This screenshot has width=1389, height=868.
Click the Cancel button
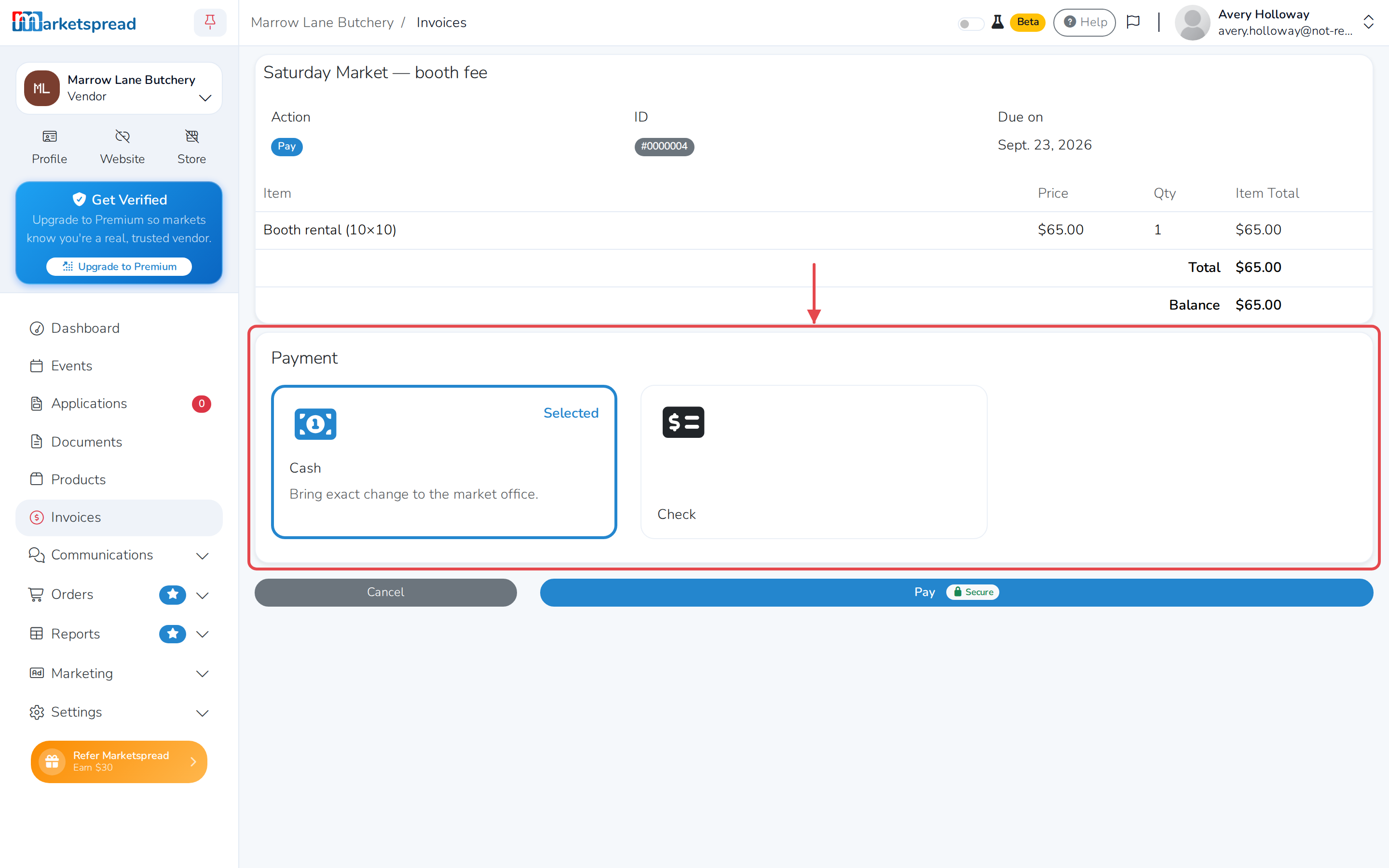click(385, 592)
